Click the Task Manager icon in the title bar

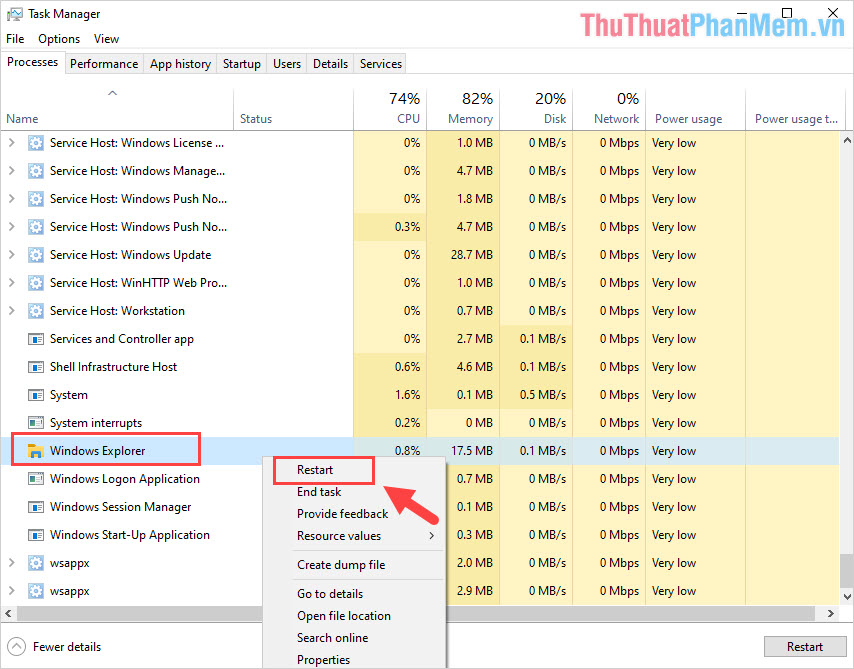pyautogui.click(x=13, y=13)
